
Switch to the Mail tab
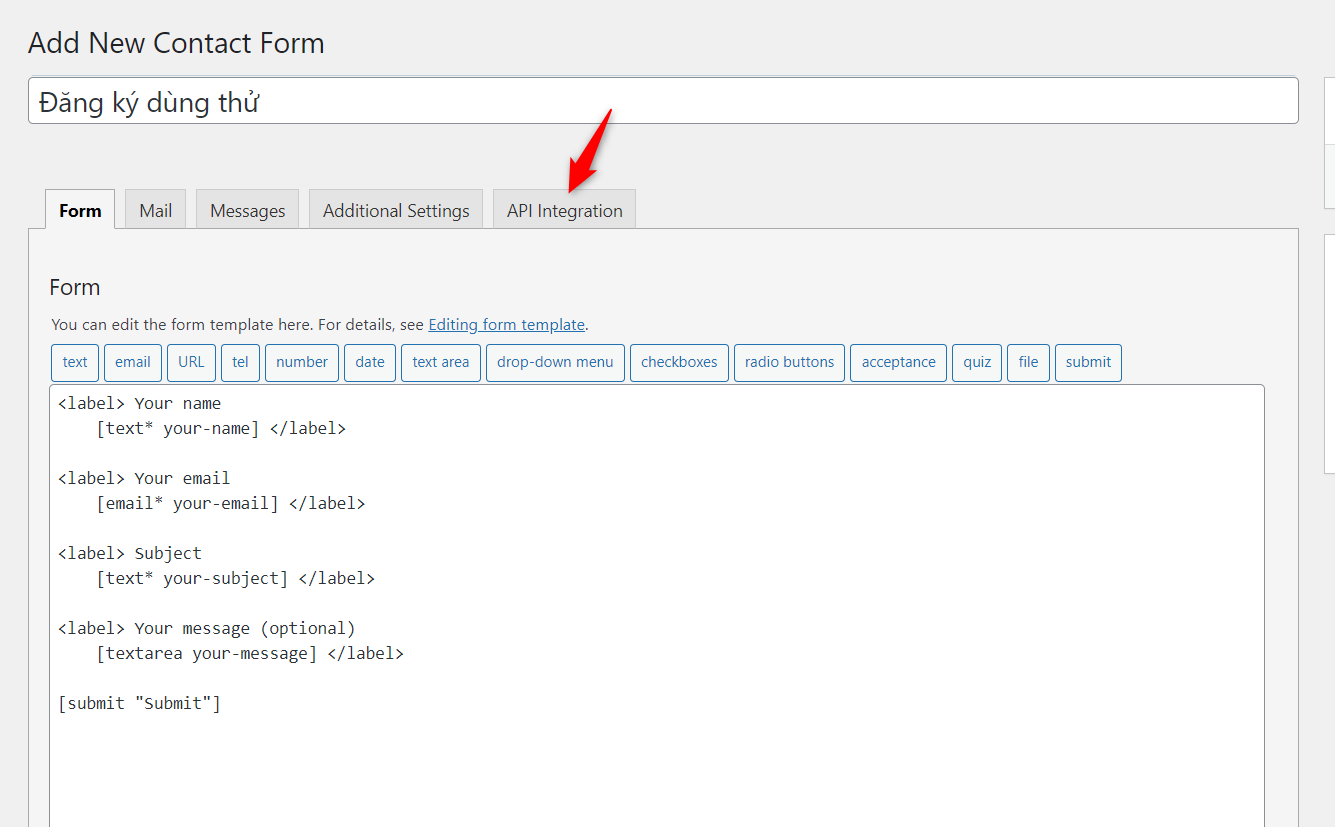(x=155, y=210)
